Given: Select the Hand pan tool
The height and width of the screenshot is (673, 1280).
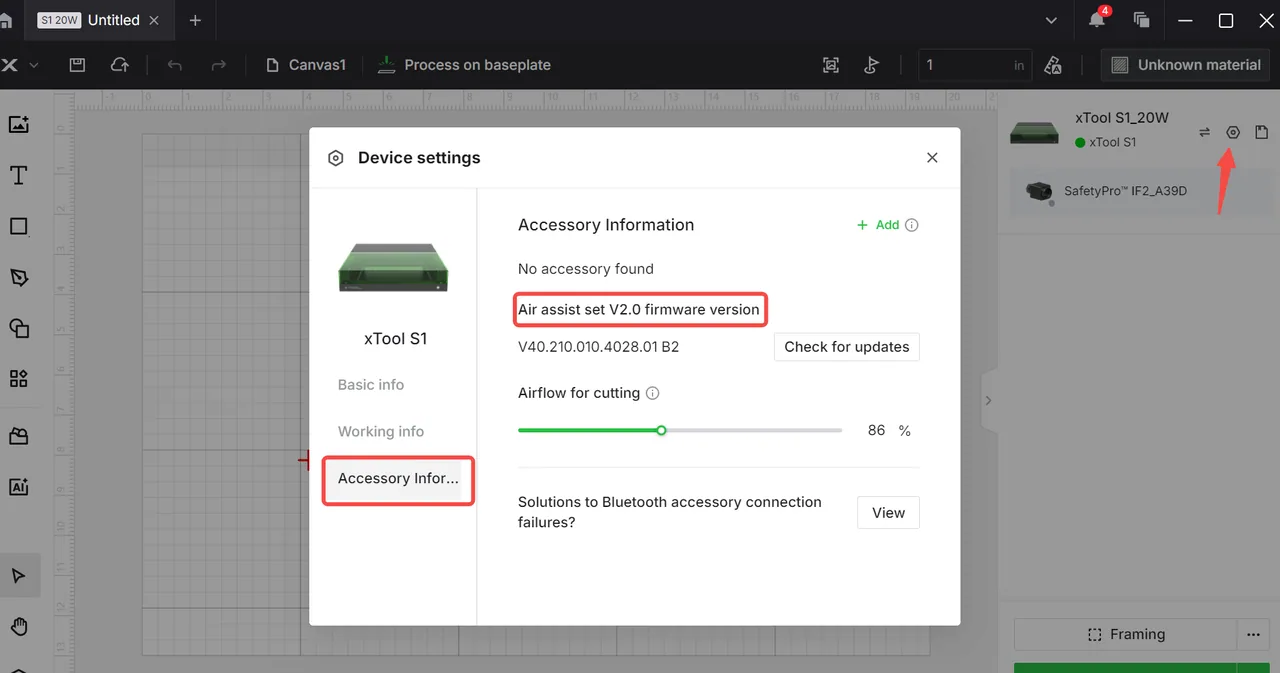Looking at the screenshot, I should [18, 627].
